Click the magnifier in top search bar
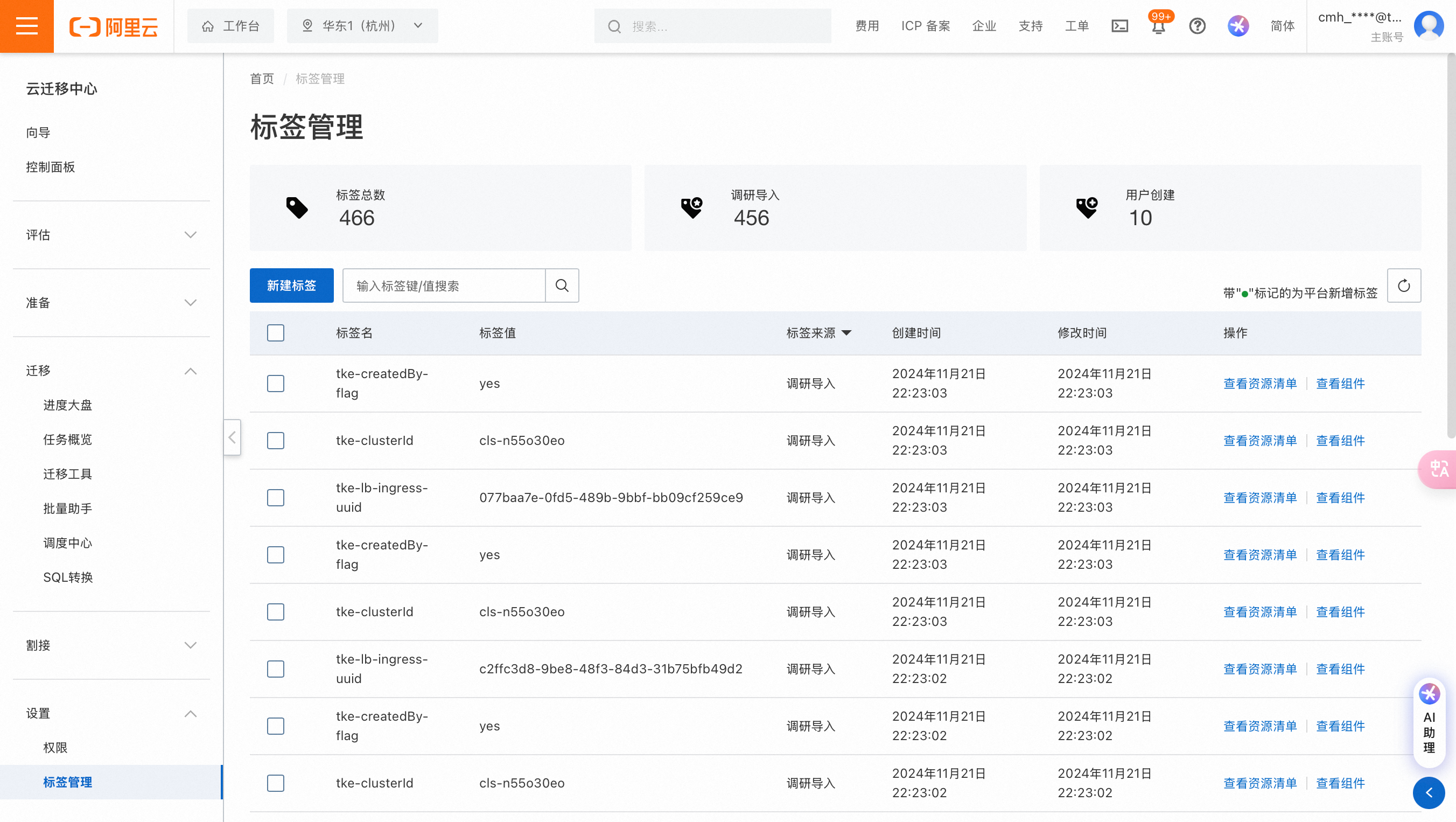 click(614, 26)
